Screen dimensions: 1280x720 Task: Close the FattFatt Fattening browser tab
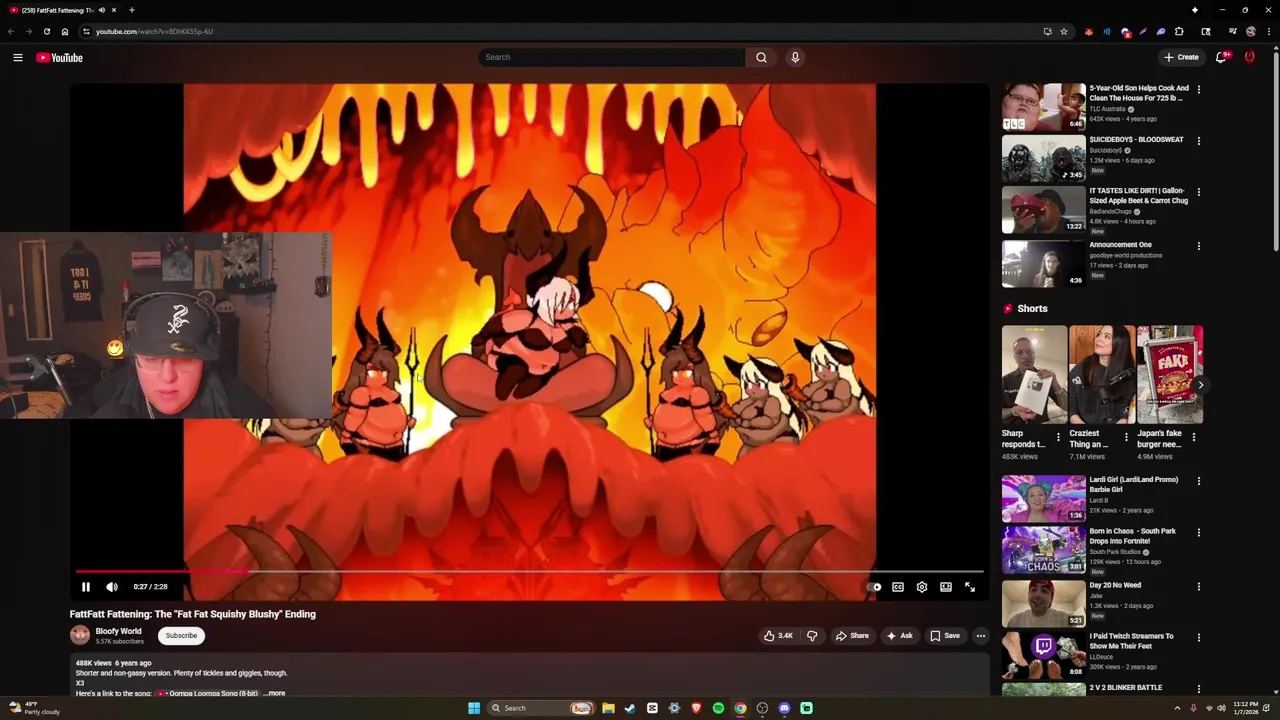tap(114, 10)
